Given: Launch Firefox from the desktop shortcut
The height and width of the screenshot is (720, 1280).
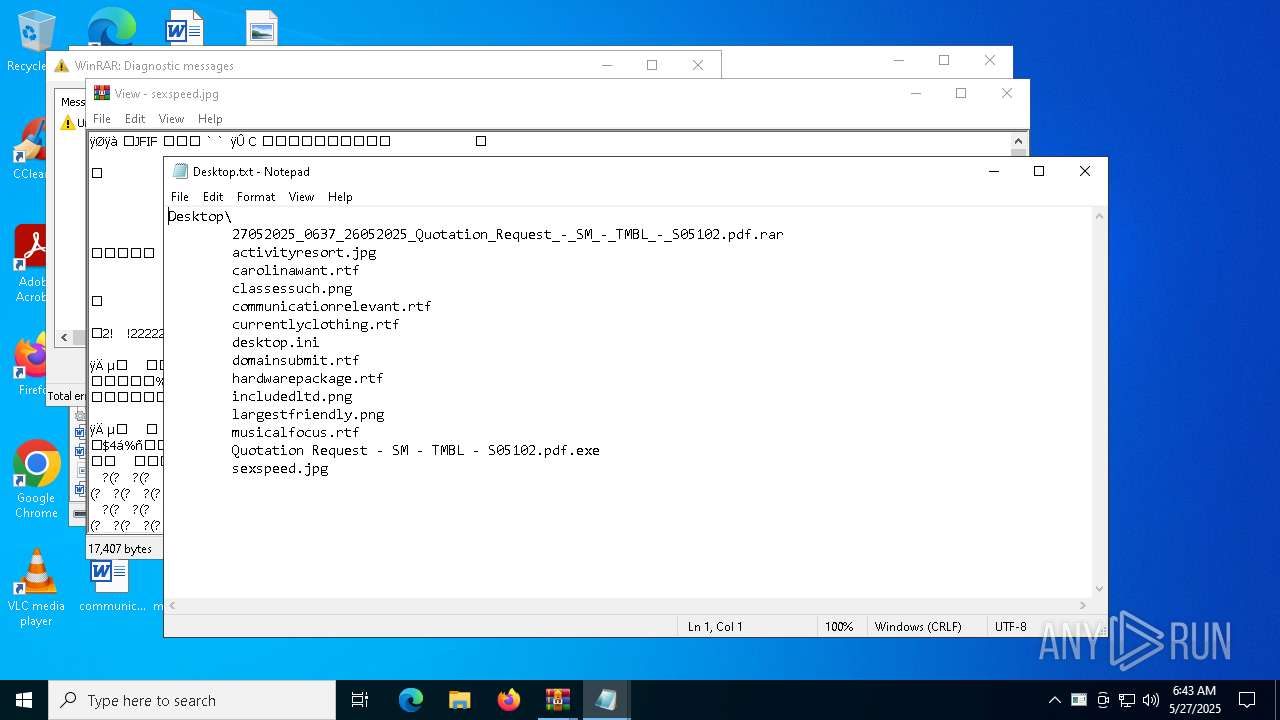Looking at the screenshot, I should tap(30, 365).
